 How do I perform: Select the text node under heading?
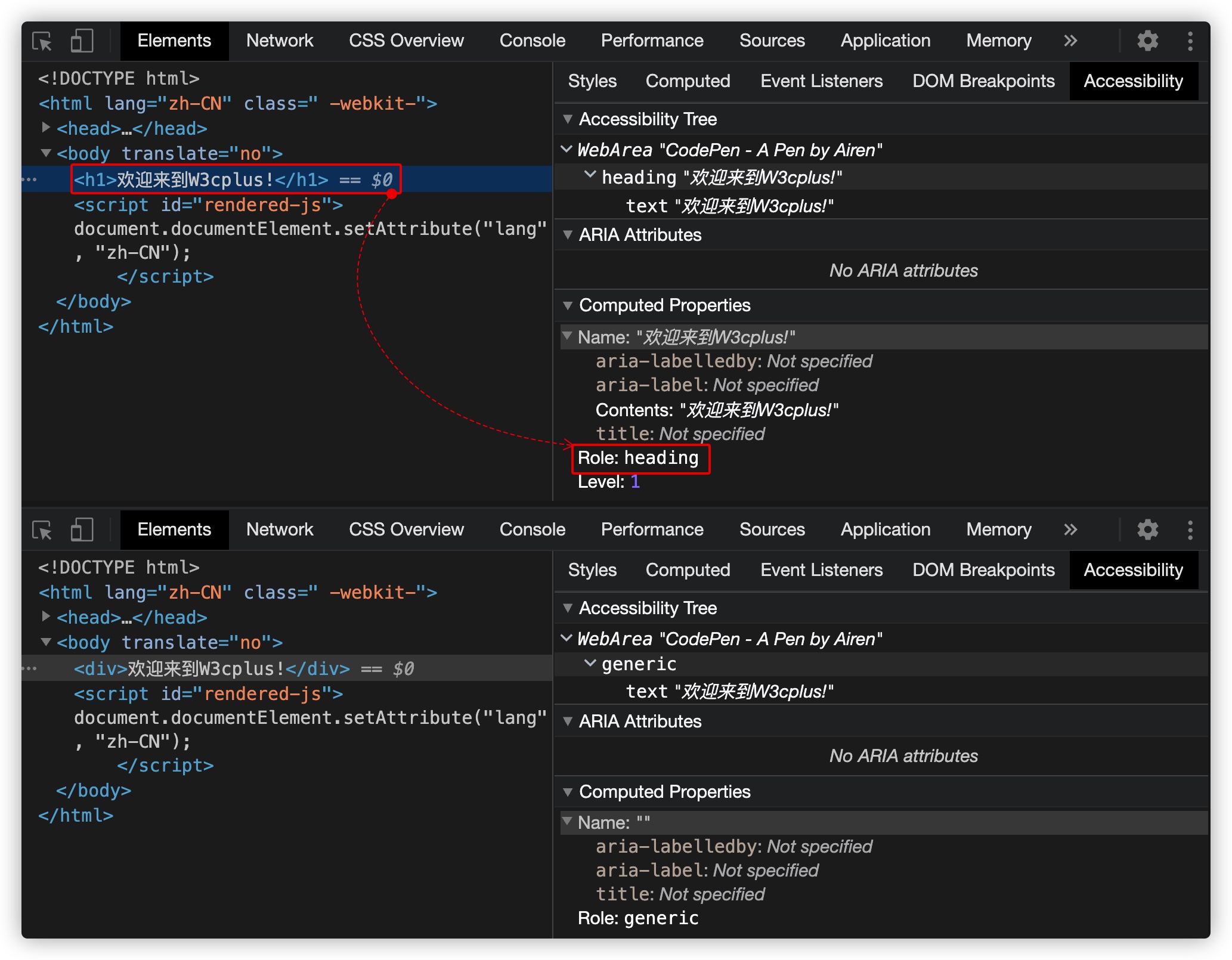coord(729,206)
